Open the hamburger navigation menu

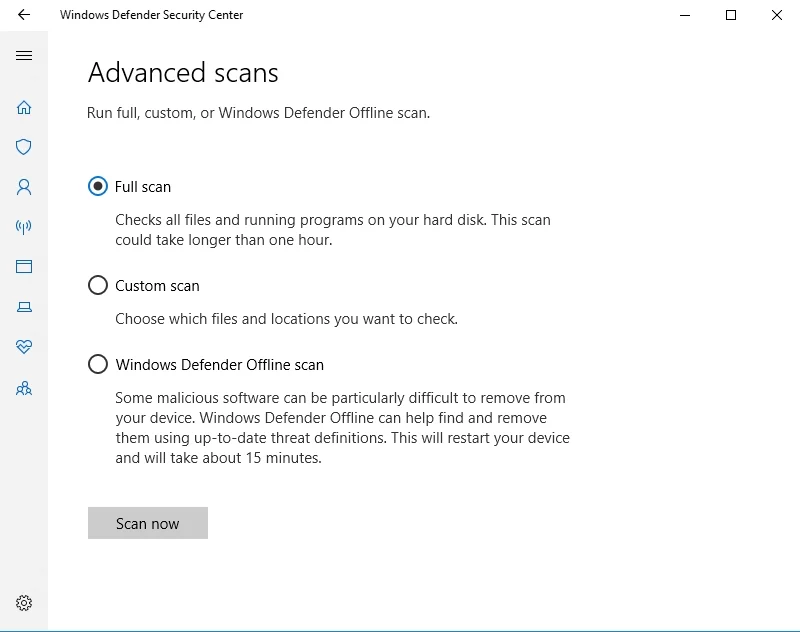(x=24, y=56)
